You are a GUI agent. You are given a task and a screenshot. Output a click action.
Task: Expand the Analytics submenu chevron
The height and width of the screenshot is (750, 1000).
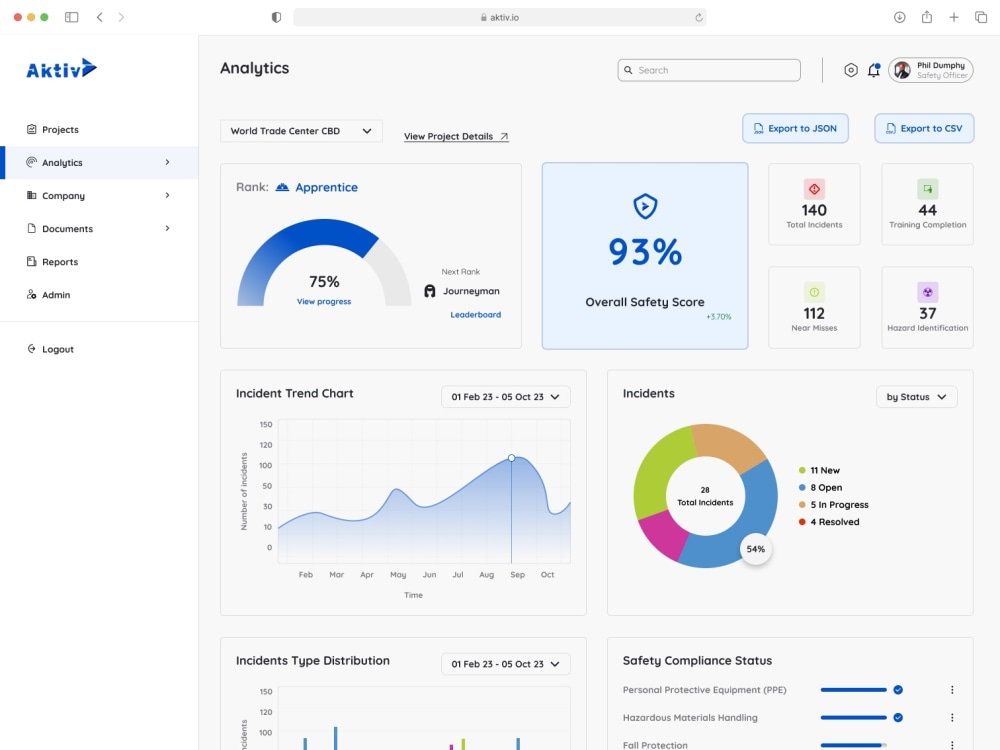pyautogui.click(x=168, y=162)
